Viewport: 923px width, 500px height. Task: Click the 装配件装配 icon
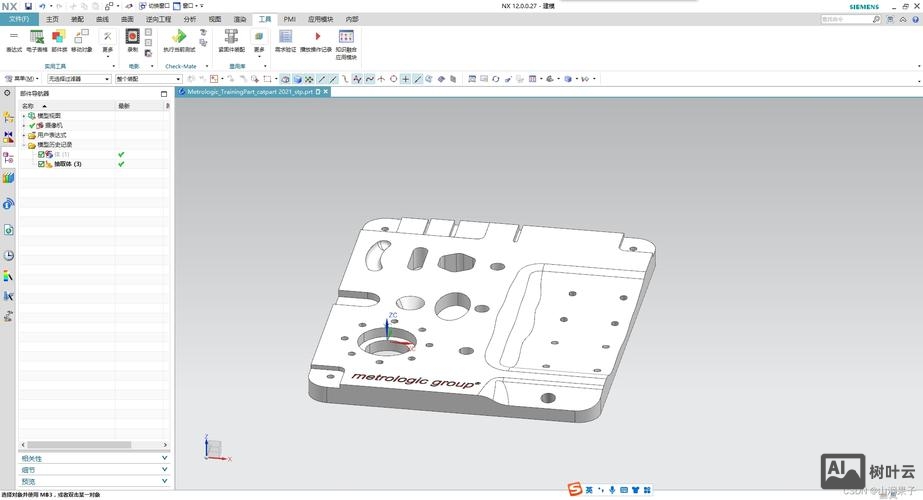point(232,38)
